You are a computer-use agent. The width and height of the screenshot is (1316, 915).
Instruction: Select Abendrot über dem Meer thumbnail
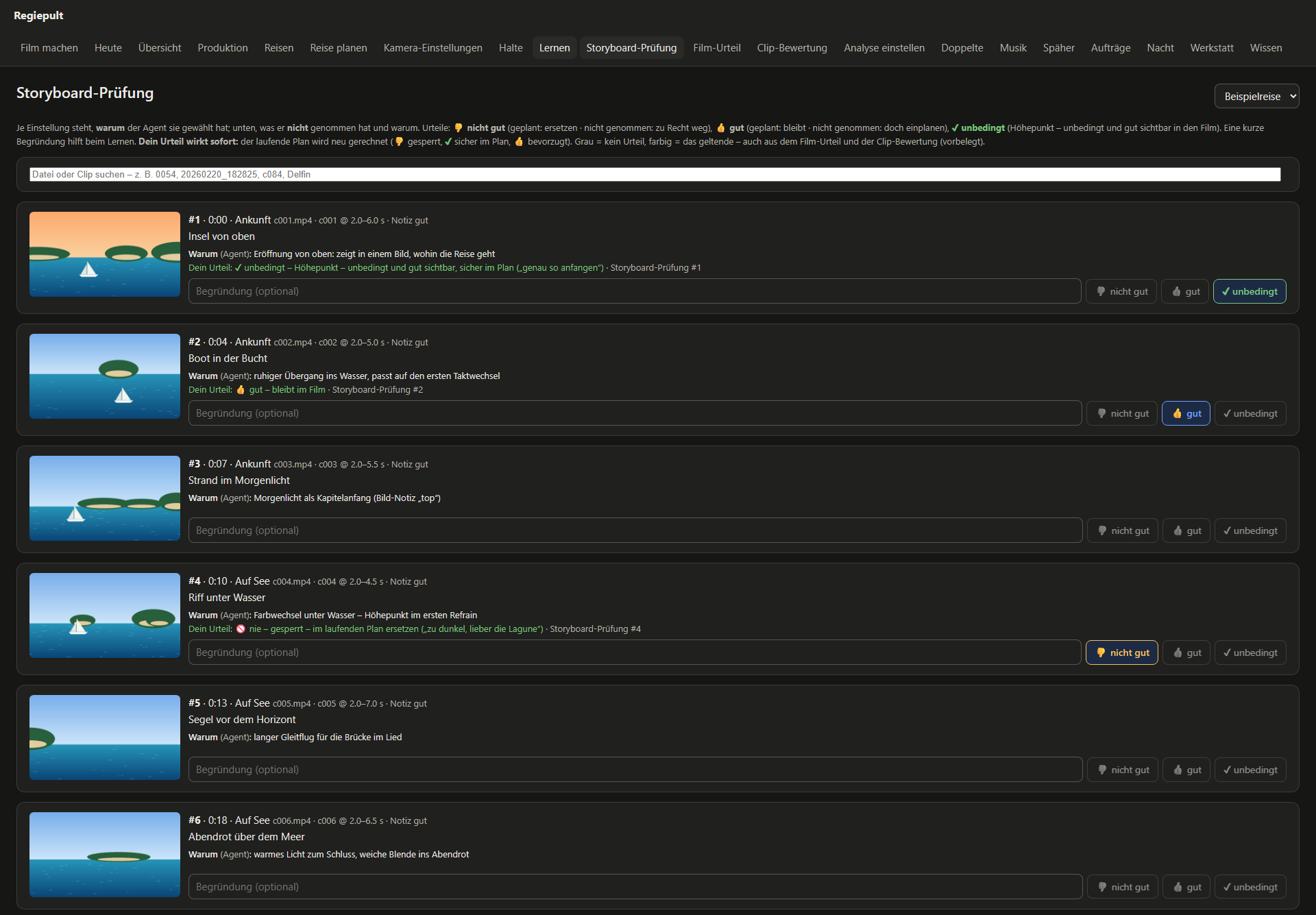105,855
